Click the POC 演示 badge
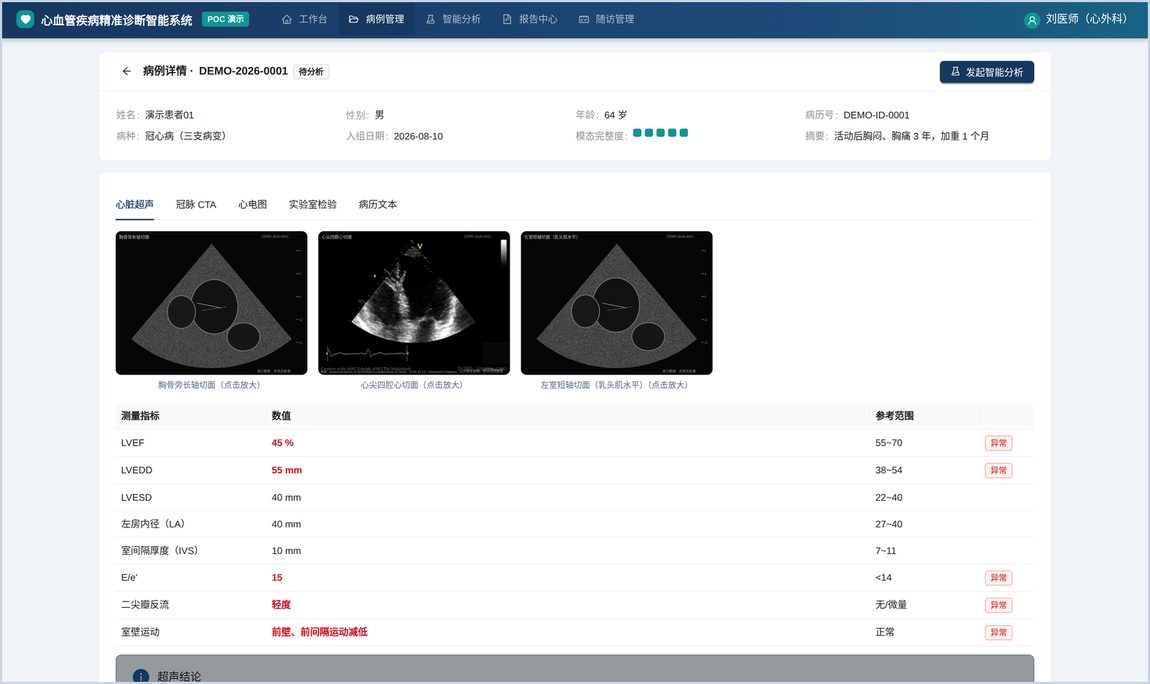 pyautogui.click(x=225, y=19)
